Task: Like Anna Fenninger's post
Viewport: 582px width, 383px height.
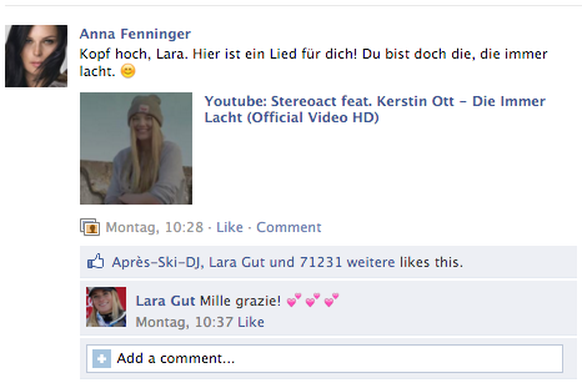Action: [x=230, y=227]
